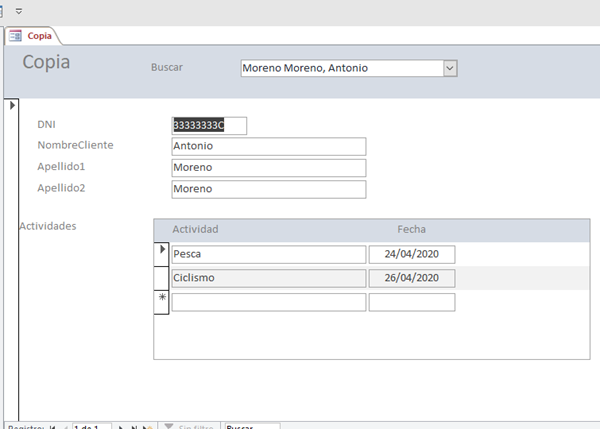Click the new record asterisk selector
The image size is (600, 429).
(161, 301)
